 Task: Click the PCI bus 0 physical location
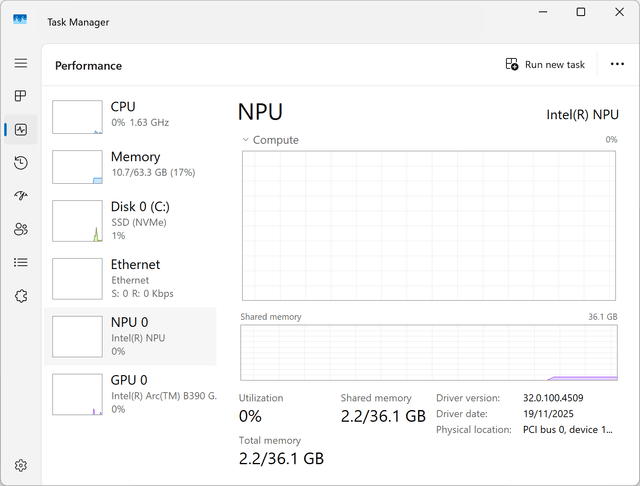pyautogui.click(x=568, y=430)
